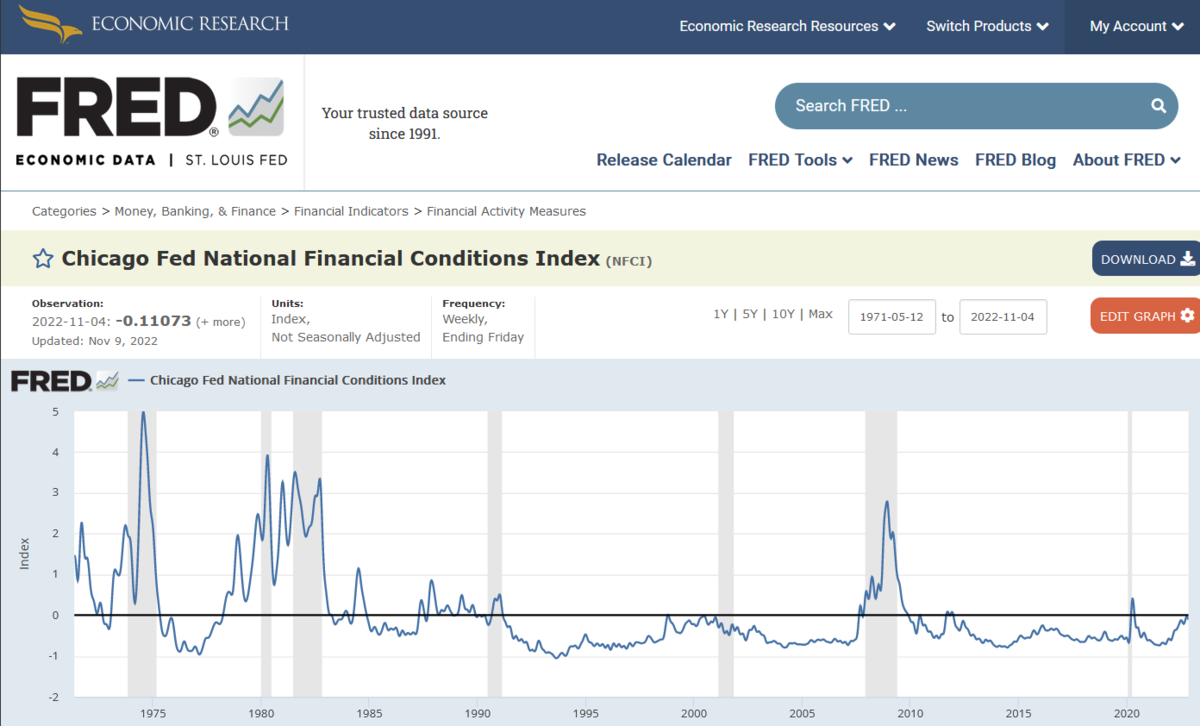Open Economic Research Resources dropdown
Screen dimensions: 1200x726
click(x=787, y=26)
